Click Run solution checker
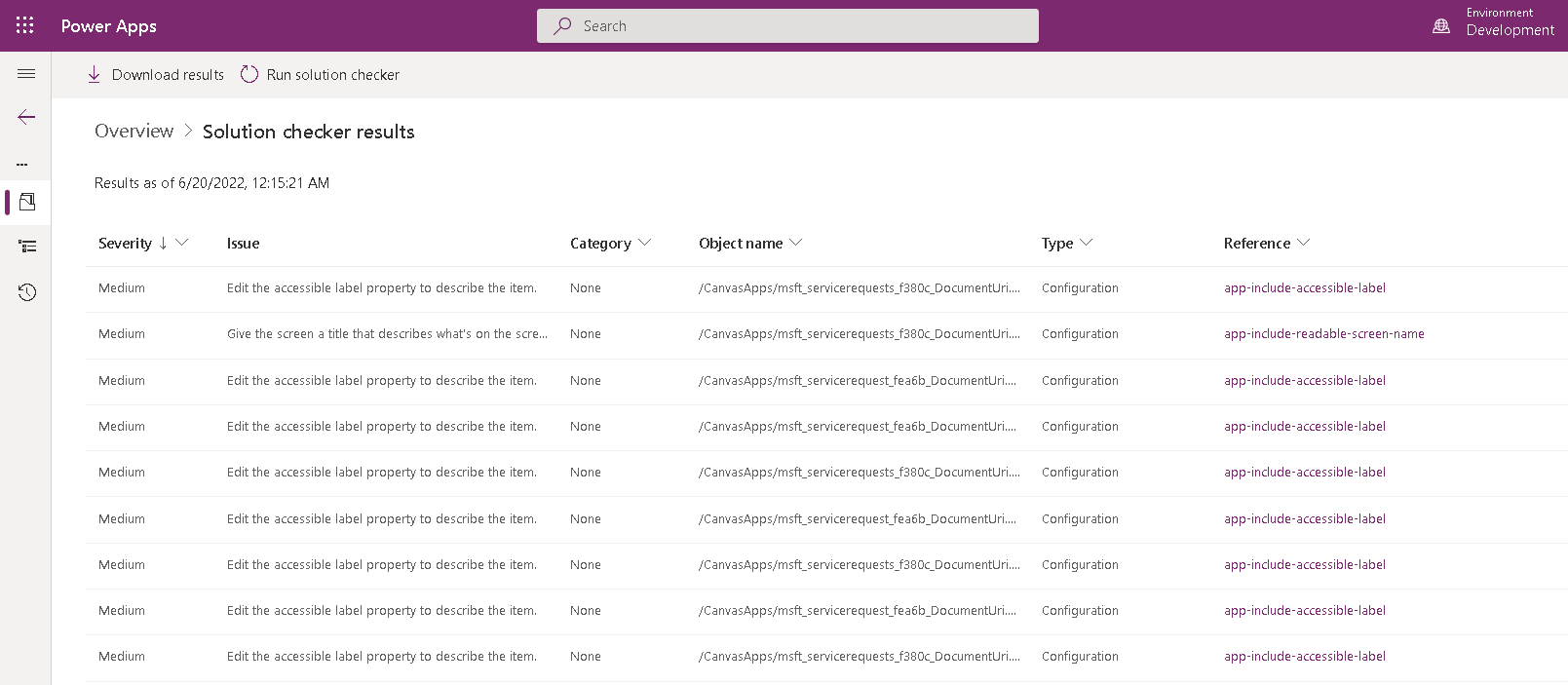The image size is (1568, 685). click(x=320, y=75)
